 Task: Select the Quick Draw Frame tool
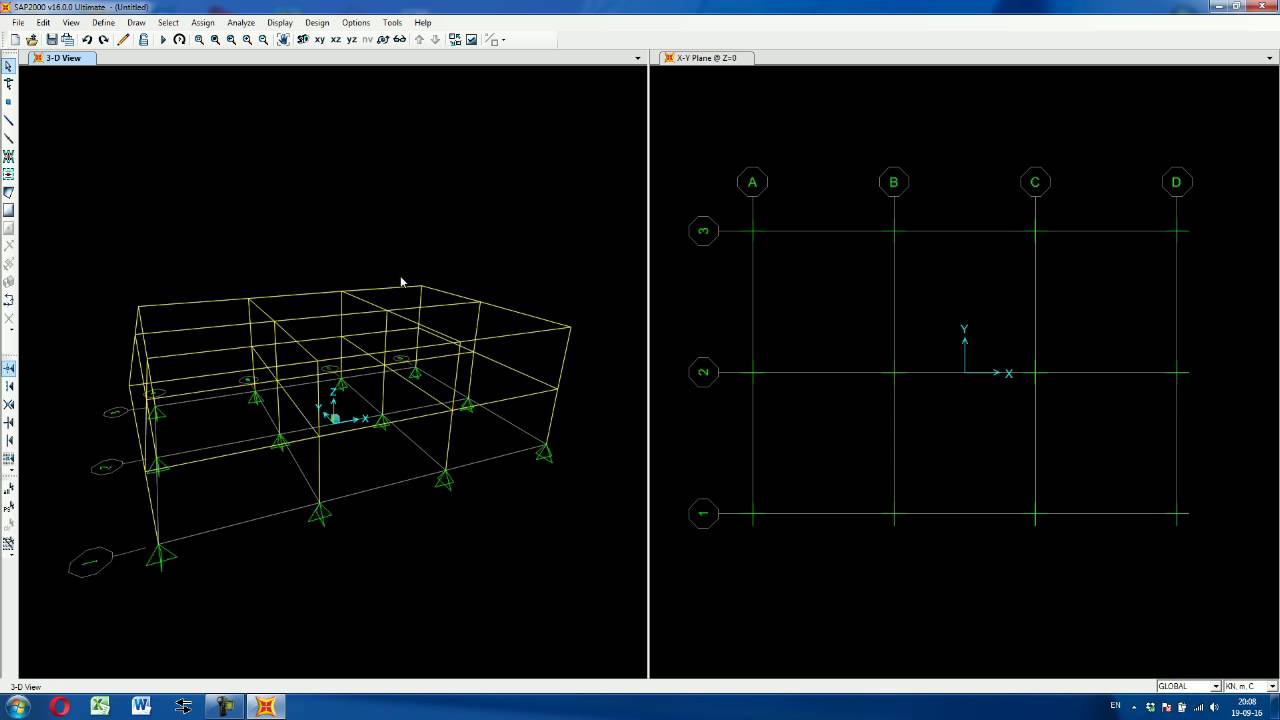pos(9,138)
